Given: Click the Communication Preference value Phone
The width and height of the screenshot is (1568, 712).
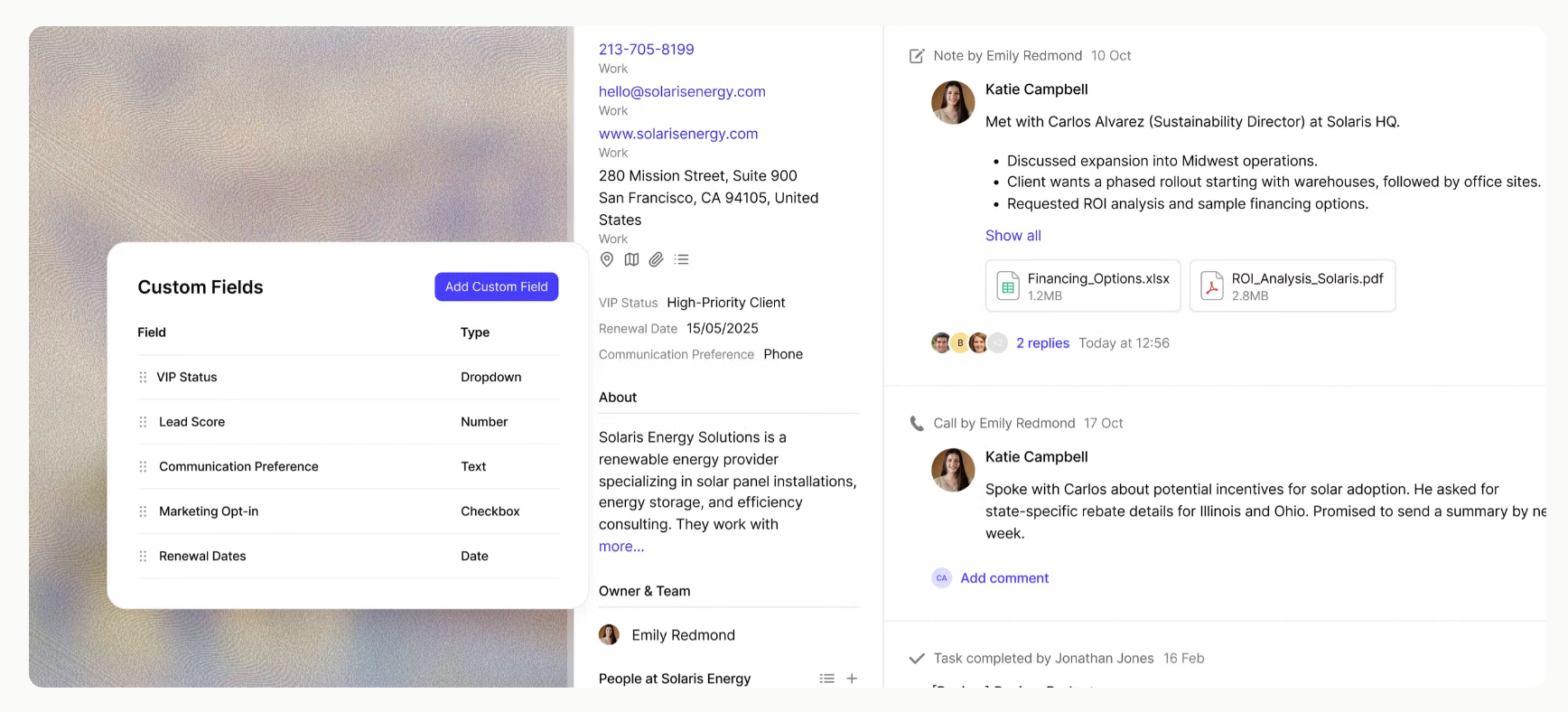Looking at the screenshot, I should (x=783, y=354).
